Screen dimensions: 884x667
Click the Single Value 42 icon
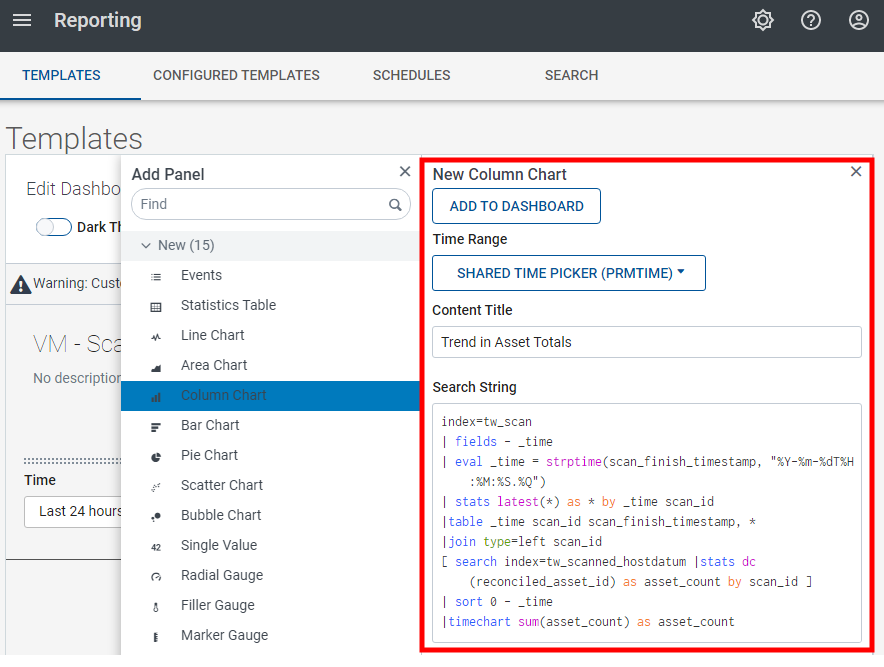coord(156,547)
